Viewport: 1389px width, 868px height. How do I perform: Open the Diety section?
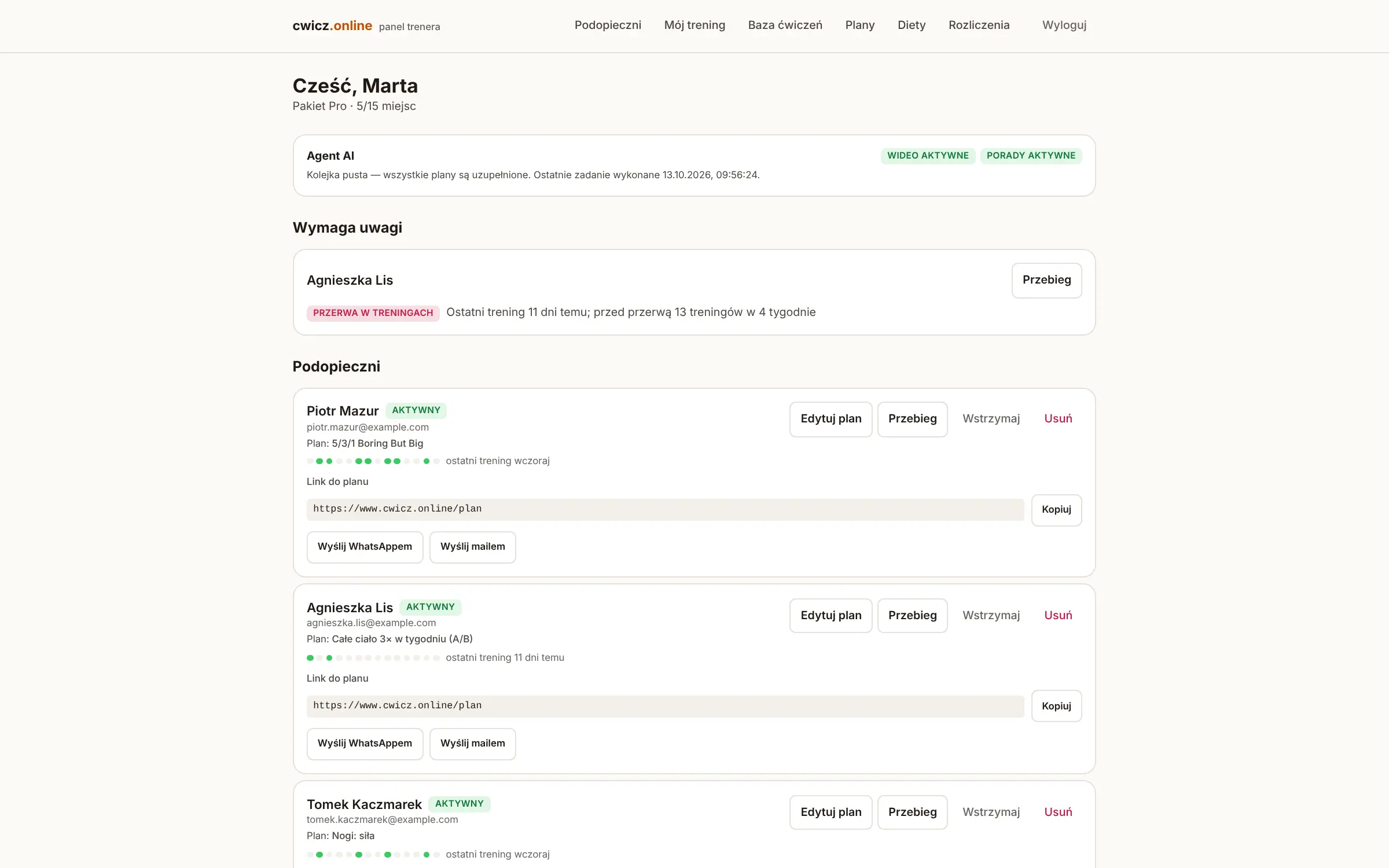tap(912, 25)
